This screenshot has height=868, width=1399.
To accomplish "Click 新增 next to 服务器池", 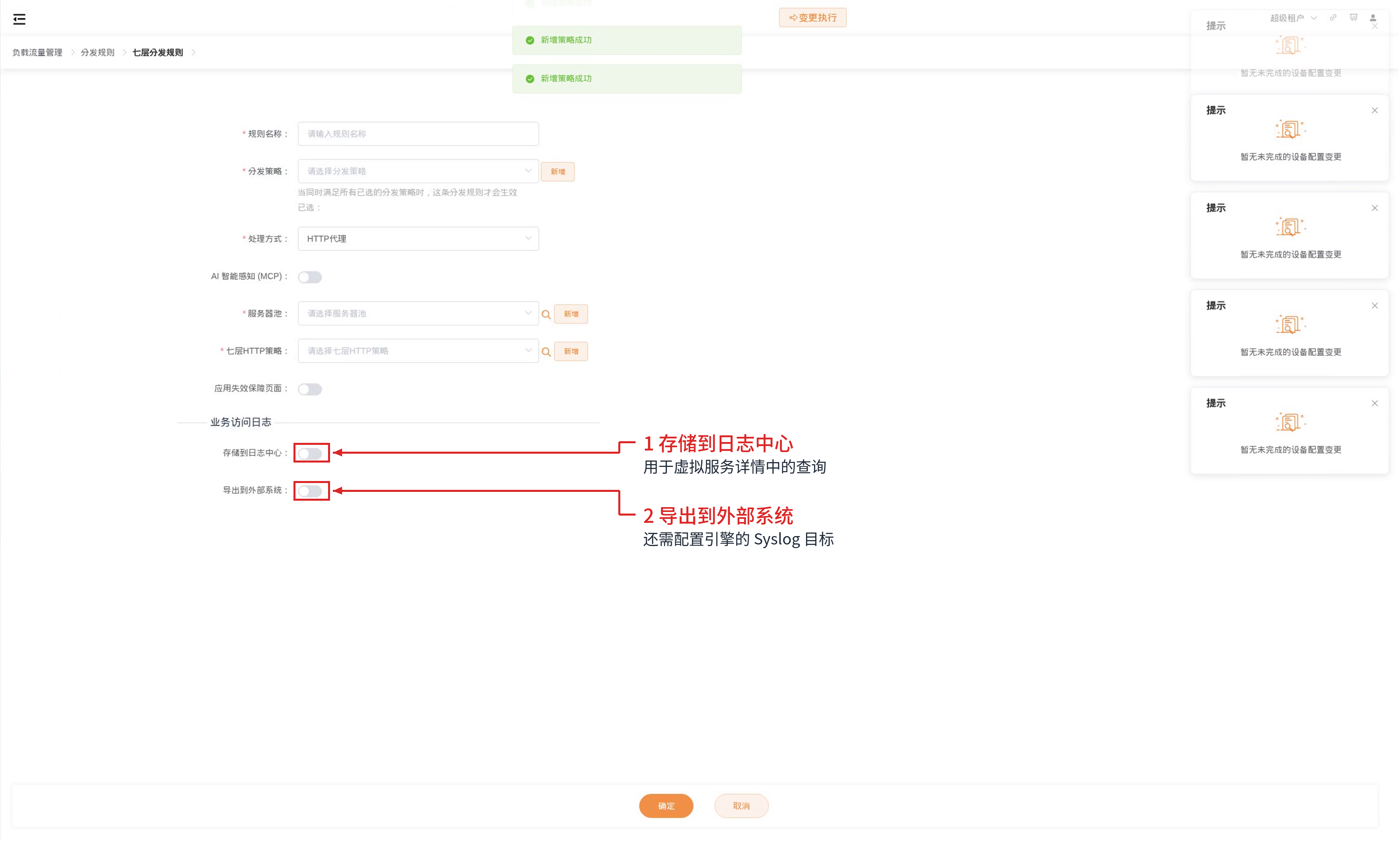I will (x=571, y=314).
